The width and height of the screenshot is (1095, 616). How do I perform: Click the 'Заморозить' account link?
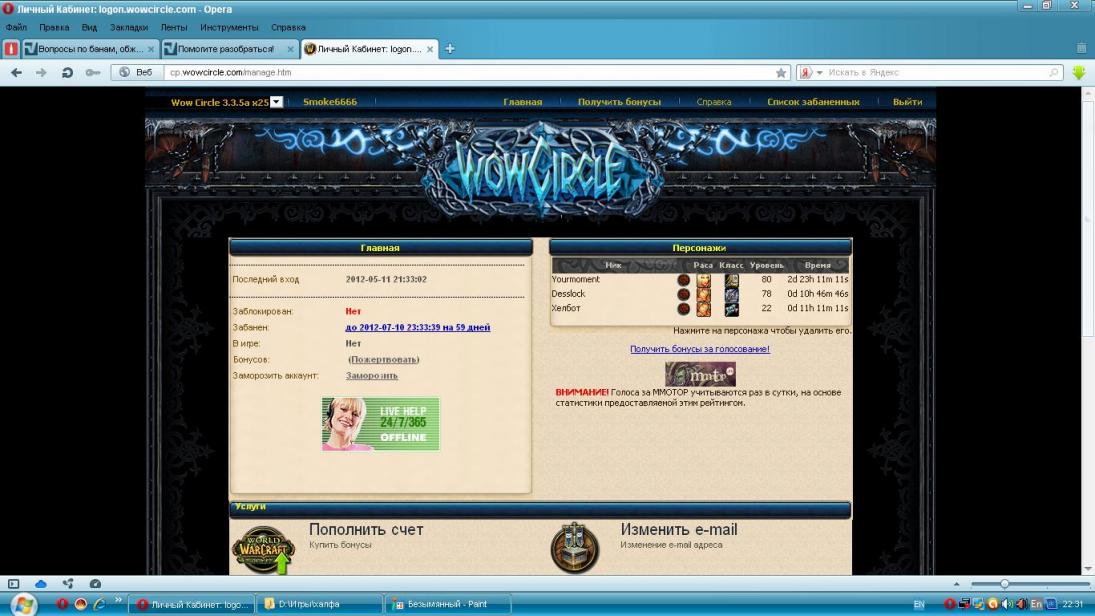point(371,376)
